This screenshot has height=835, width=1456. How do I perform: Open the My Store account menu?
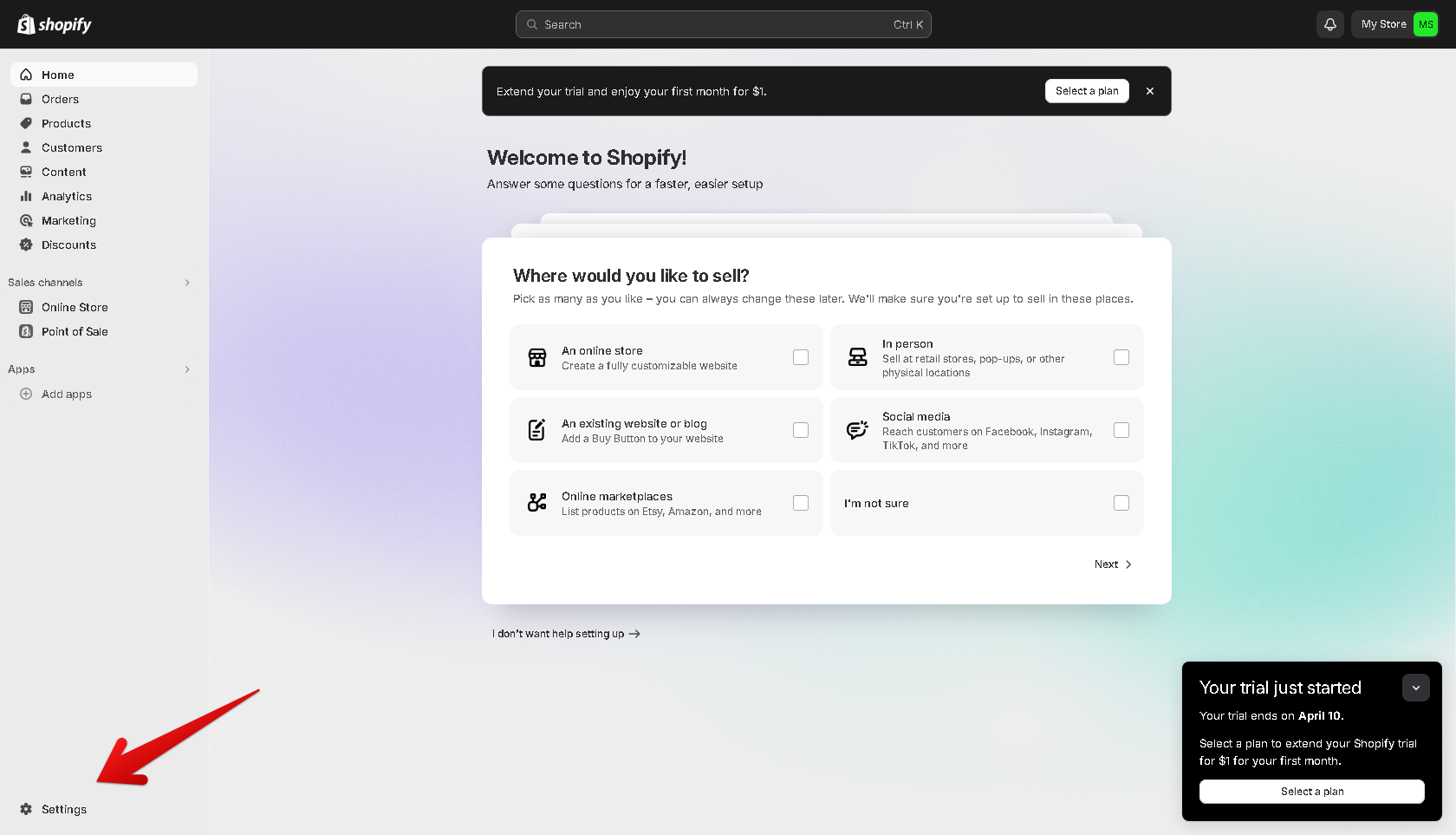1394,24
